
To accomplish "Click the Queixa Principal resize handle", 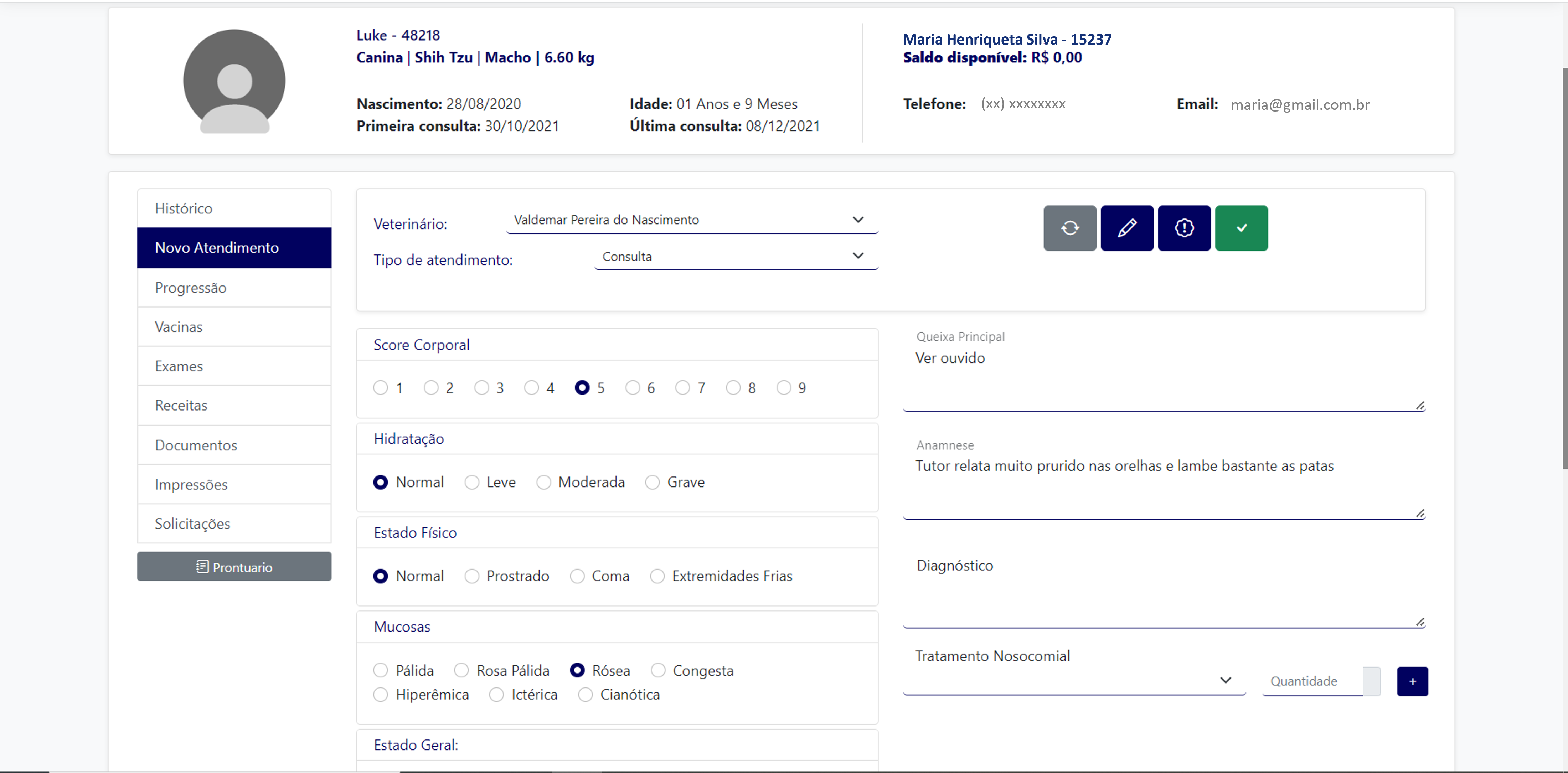I will 1420,405.
